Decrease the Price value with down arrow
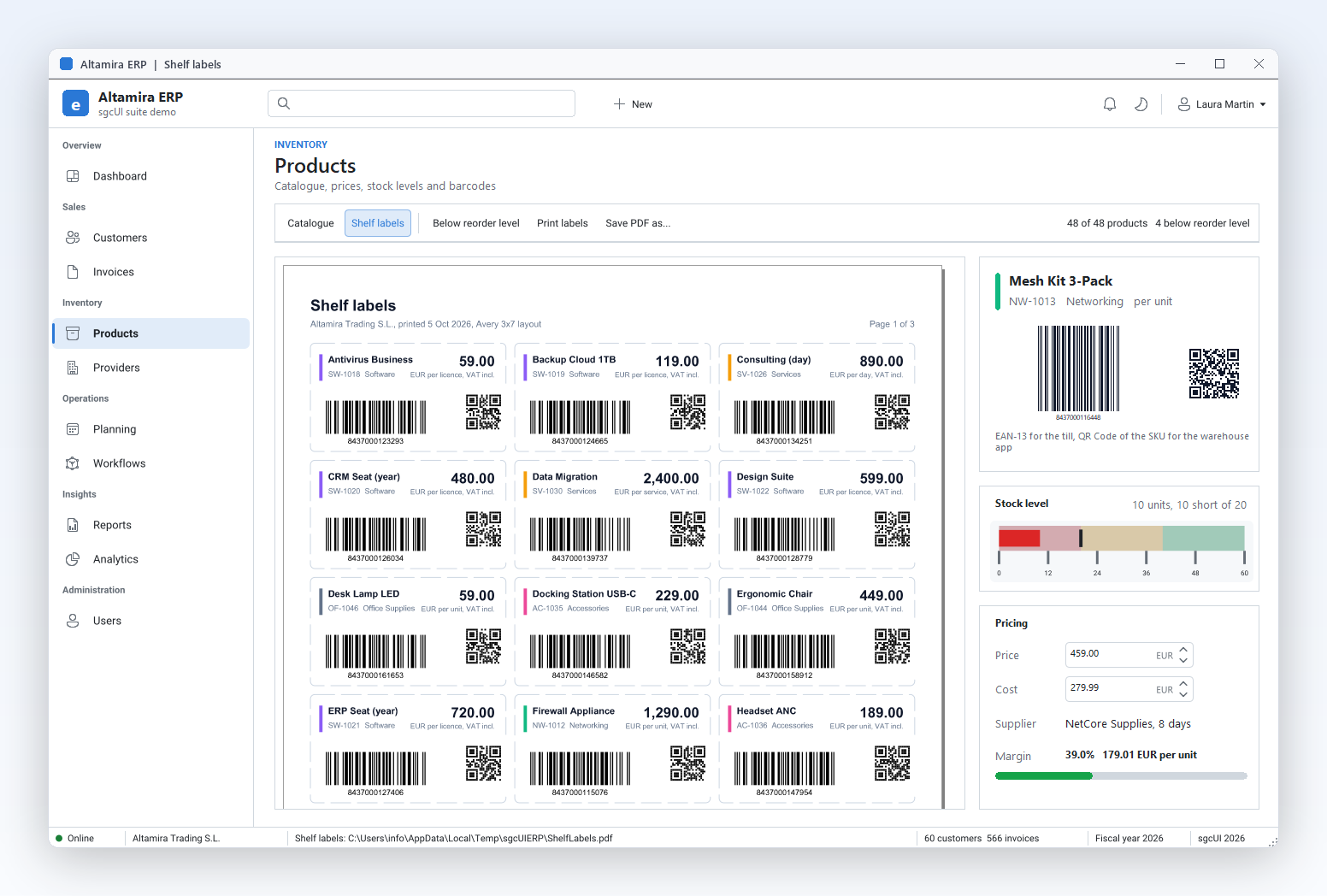1327x896 pixels. (1183, 661)
